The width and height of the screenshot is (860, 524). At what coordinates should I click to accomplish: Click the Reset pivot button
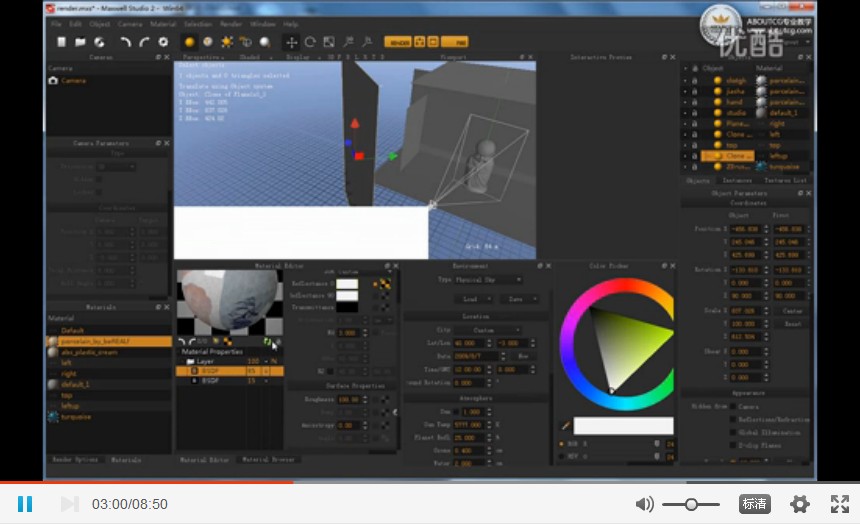pyautogui.click(x=792, y=324)
